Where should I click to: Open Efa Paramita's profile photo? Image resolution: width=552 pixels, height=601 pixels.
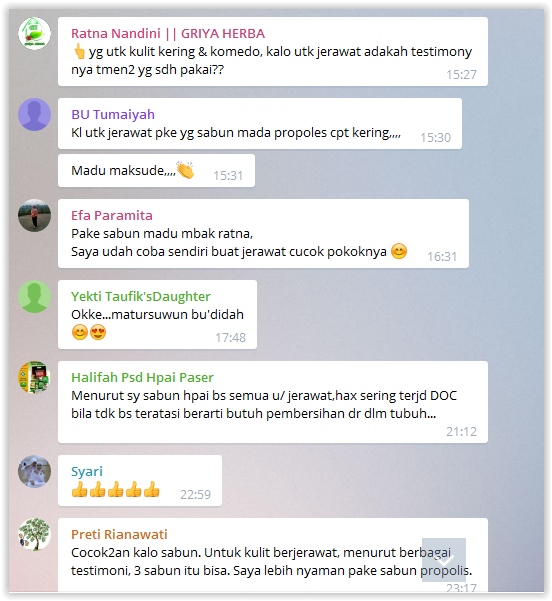click(x=34, y=215)
